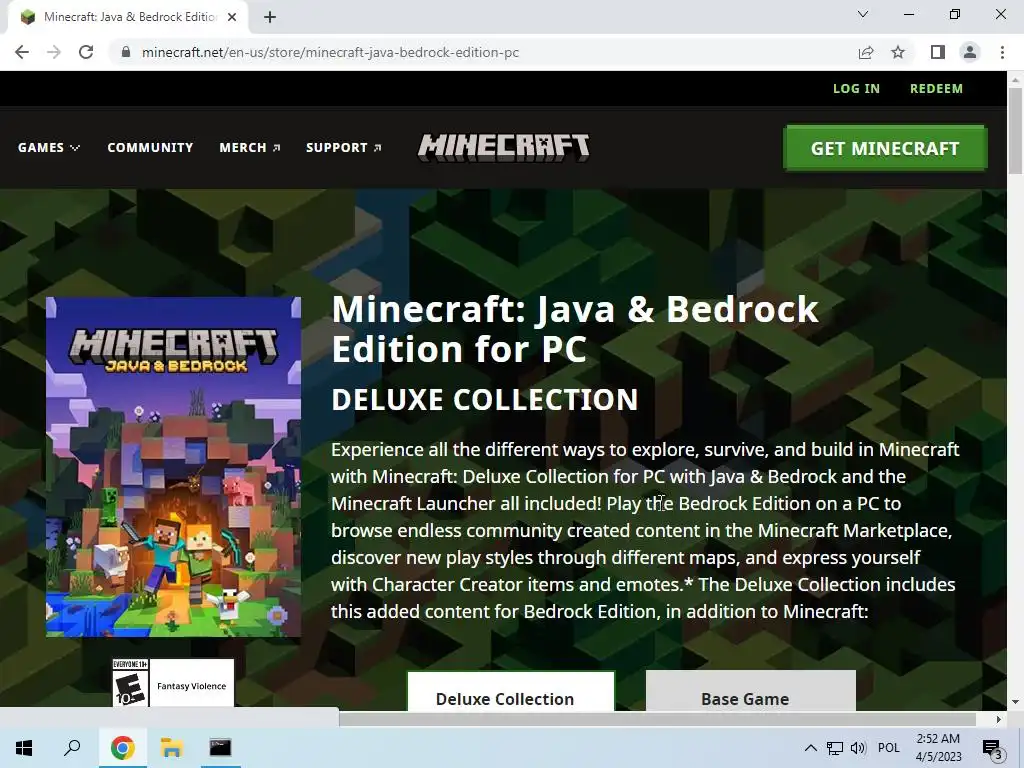Share this page via share icon
This screenshot has width=1024, height=768.
click(x=866, y=52)
